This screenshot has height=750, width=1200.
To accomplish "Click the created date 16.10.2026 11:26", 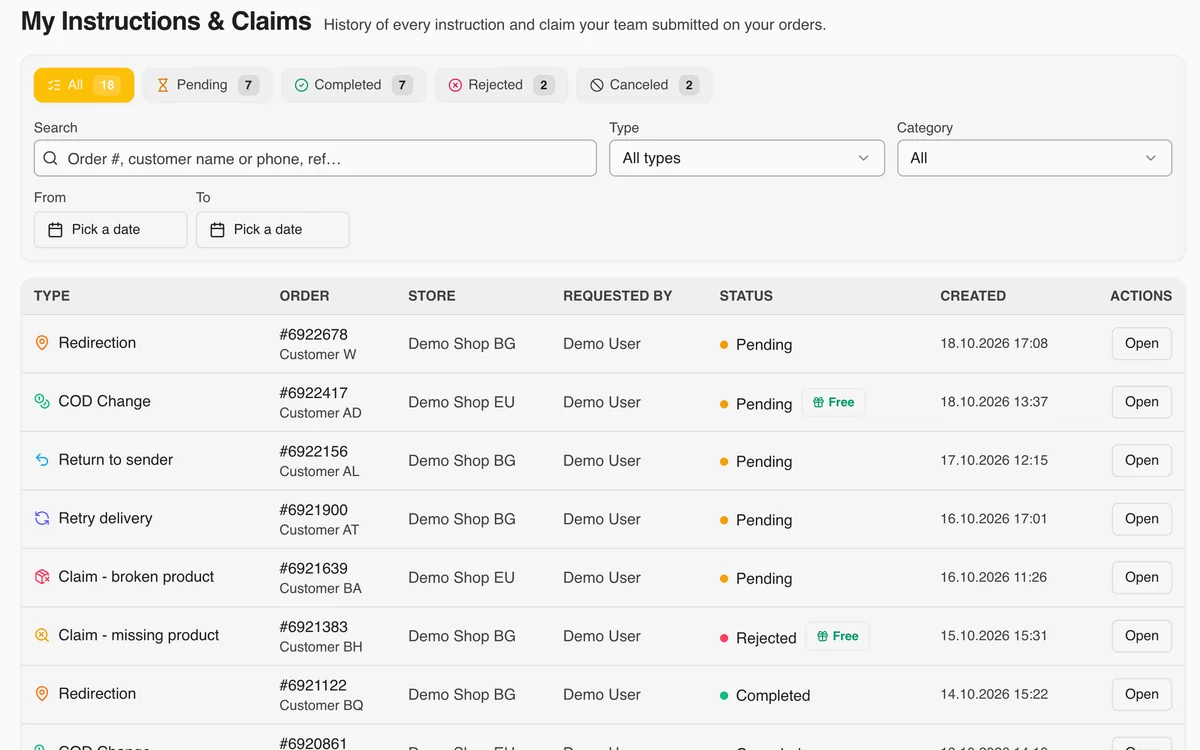I will point(994,577).
